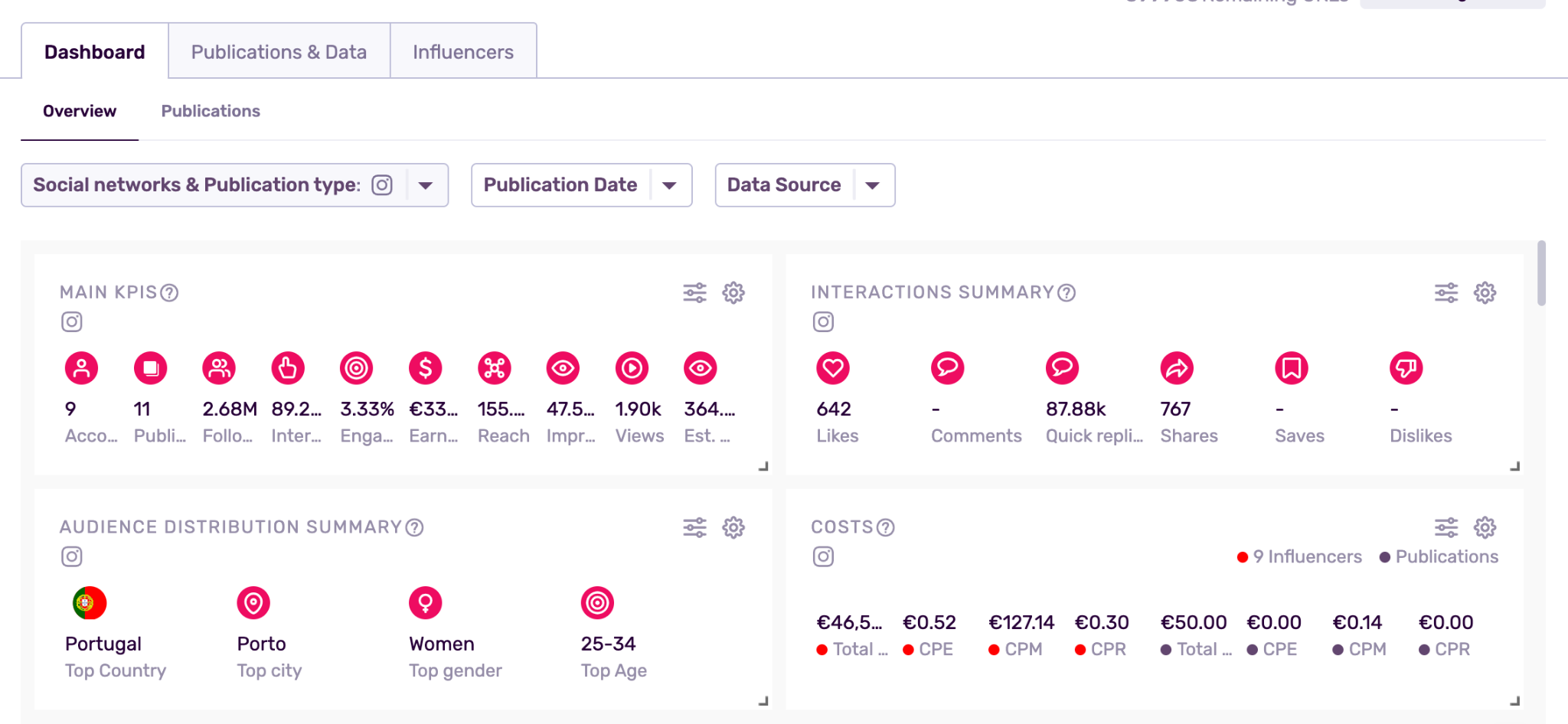Open Interactions Summary settings gear
The height and width of the screenshot is (724, 1568).
point(1485,292)
